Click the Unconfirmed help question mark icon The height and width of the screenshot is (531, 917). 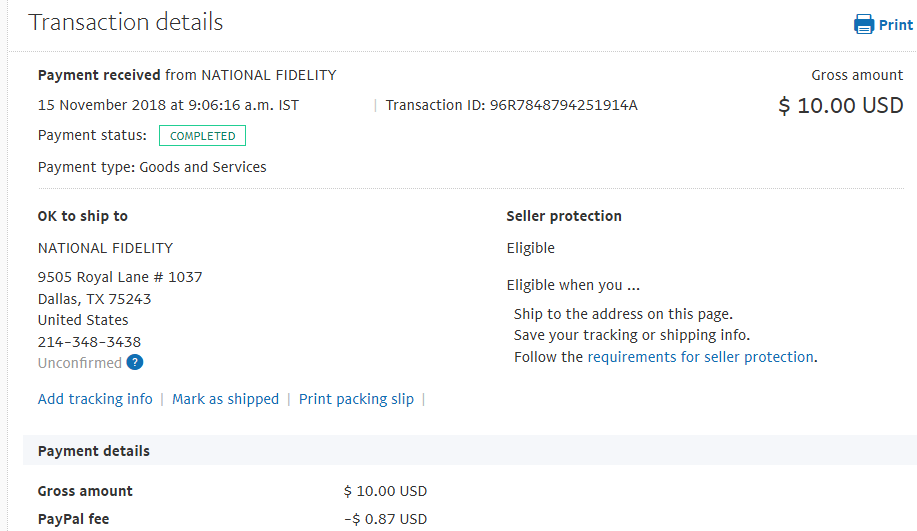[135, 363]
